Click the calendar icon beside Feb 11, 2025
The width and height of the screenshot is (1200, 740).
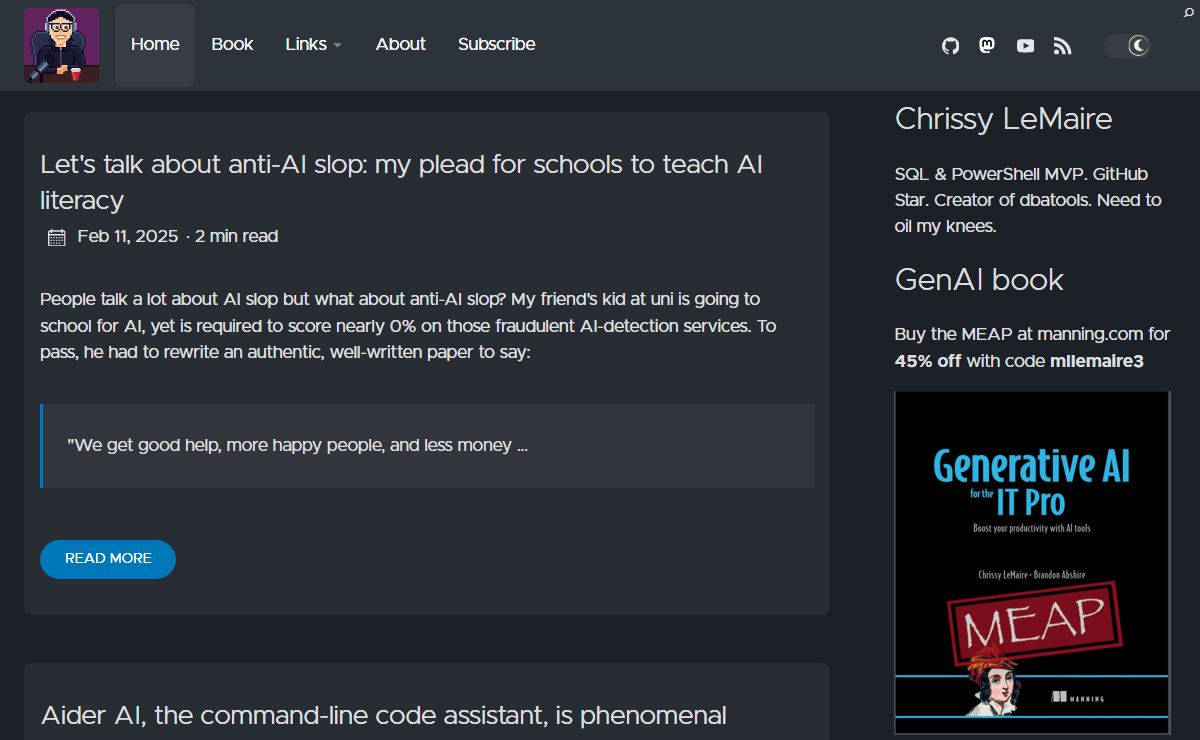[57, 237]
